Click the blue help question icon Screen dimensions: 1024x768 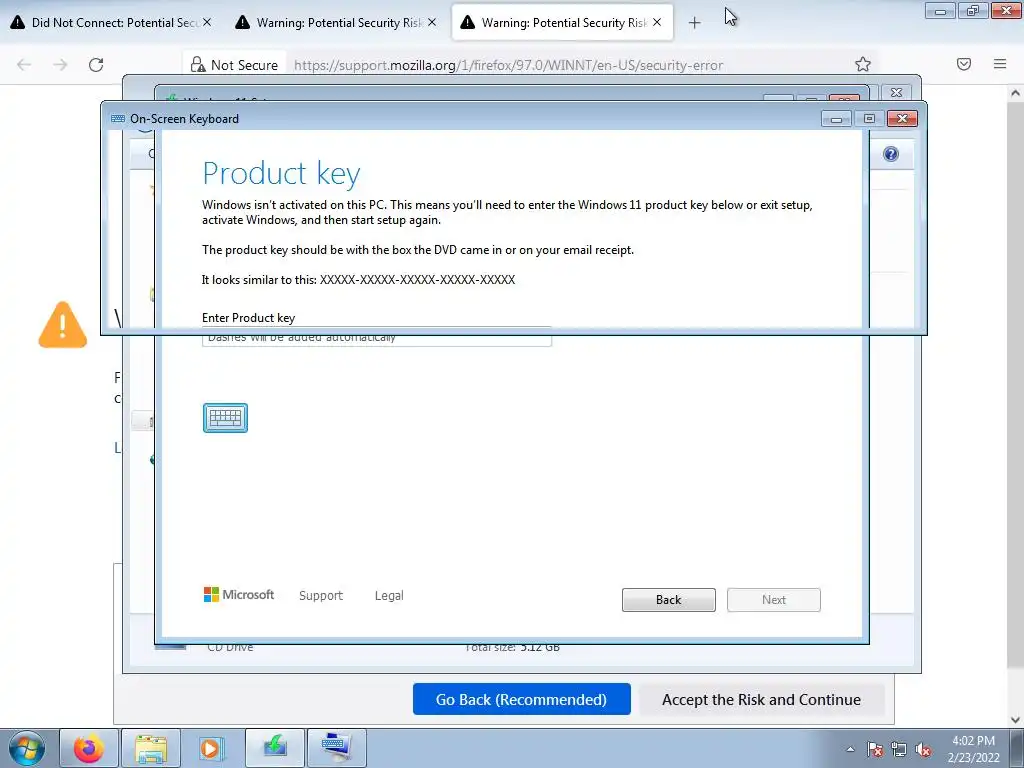tap(891, 154)
